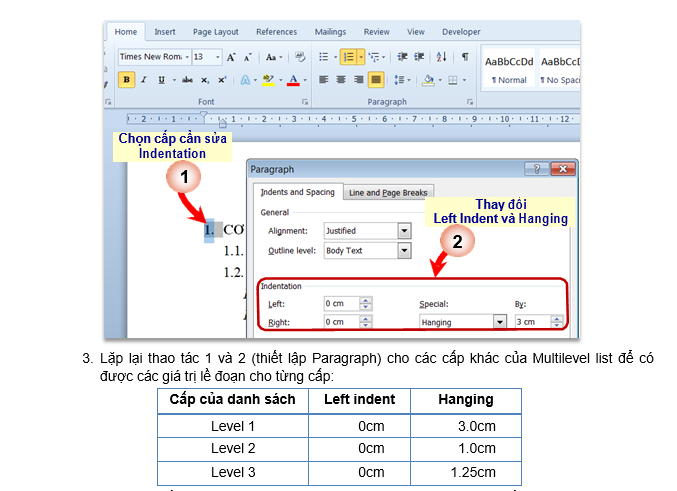Click the Italic formatting icon

pyautogui.click(x=143, y=80)
